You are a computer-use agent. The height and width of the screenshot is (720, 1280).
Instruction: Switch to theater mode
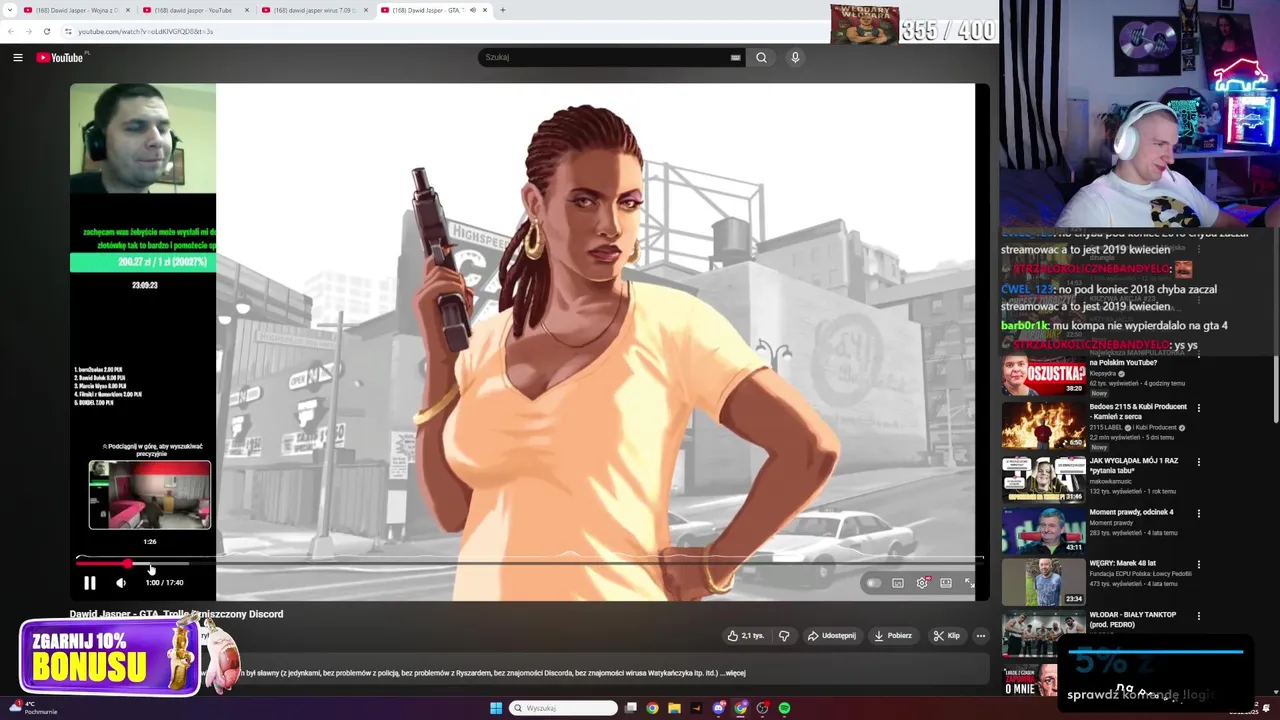point(946,583)
